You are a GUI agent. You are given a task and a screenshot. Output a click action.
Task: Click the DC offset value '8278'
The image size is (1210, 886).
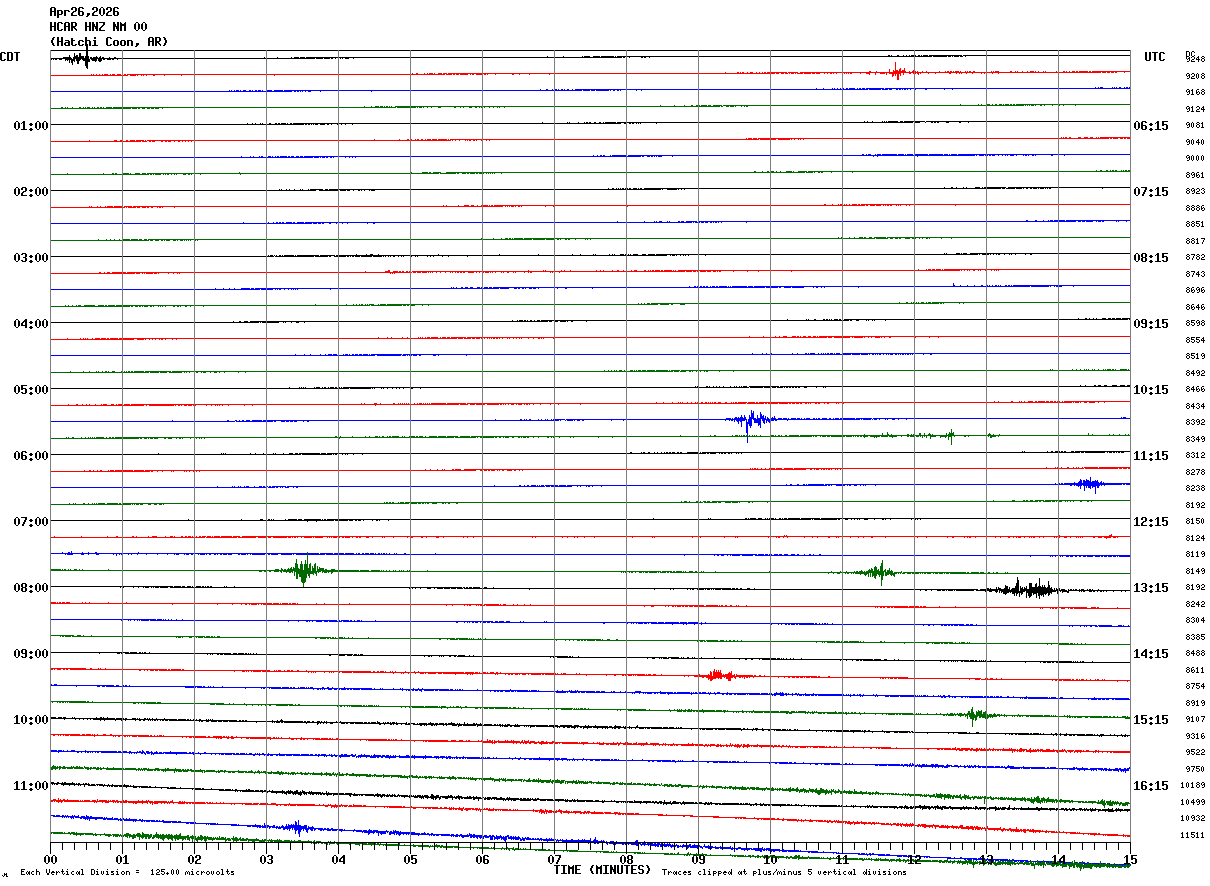(1195, 472)
